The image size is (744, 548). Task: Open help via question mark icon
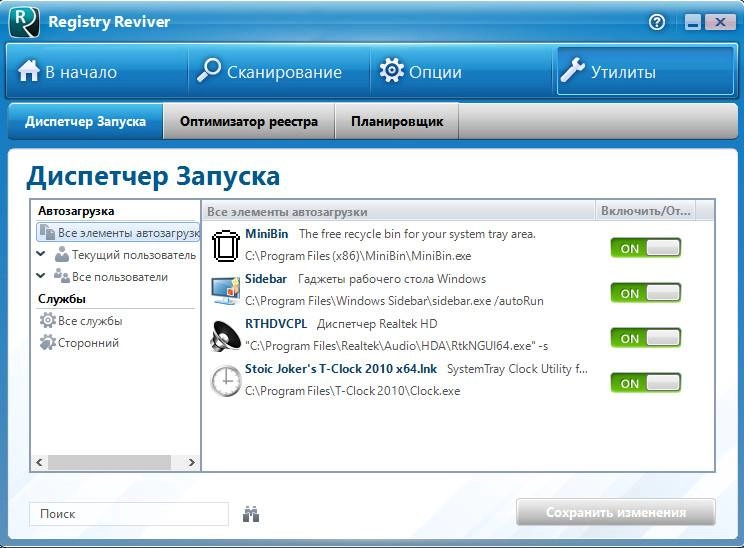(x=657, y=22)
